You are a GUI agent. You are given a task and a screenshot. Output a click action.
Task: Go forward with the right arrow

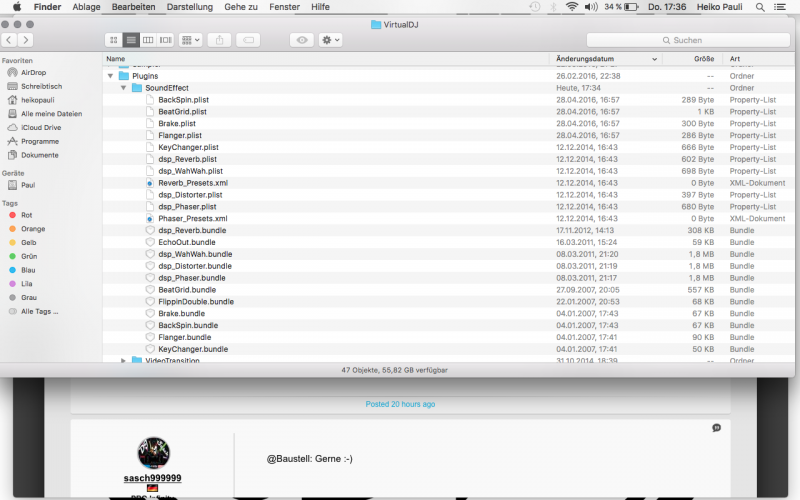(26, 40)
